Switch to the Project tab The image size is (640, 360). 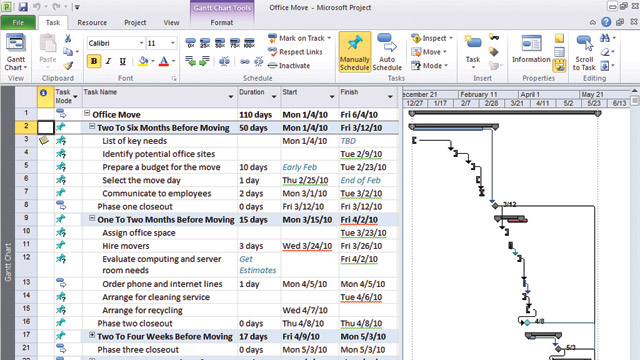(135, 22)
